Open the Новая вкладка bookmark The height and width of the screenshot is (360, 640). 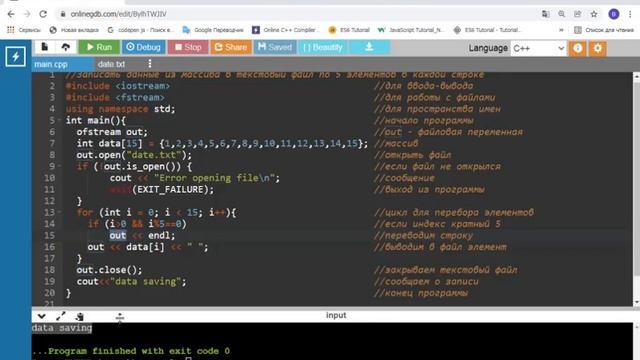tap(74, 30)
